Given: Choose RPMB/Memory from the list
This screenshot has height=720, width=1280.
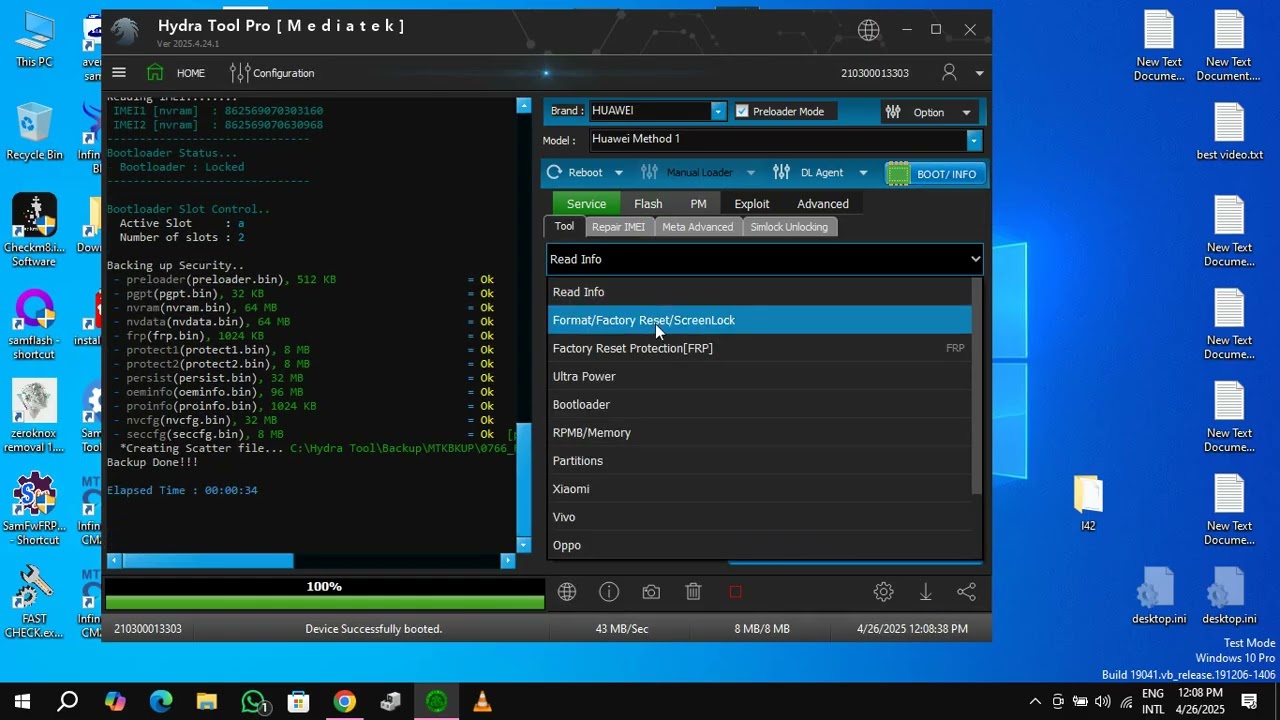Looking at the screenshot, I should [x=760, y=432].
